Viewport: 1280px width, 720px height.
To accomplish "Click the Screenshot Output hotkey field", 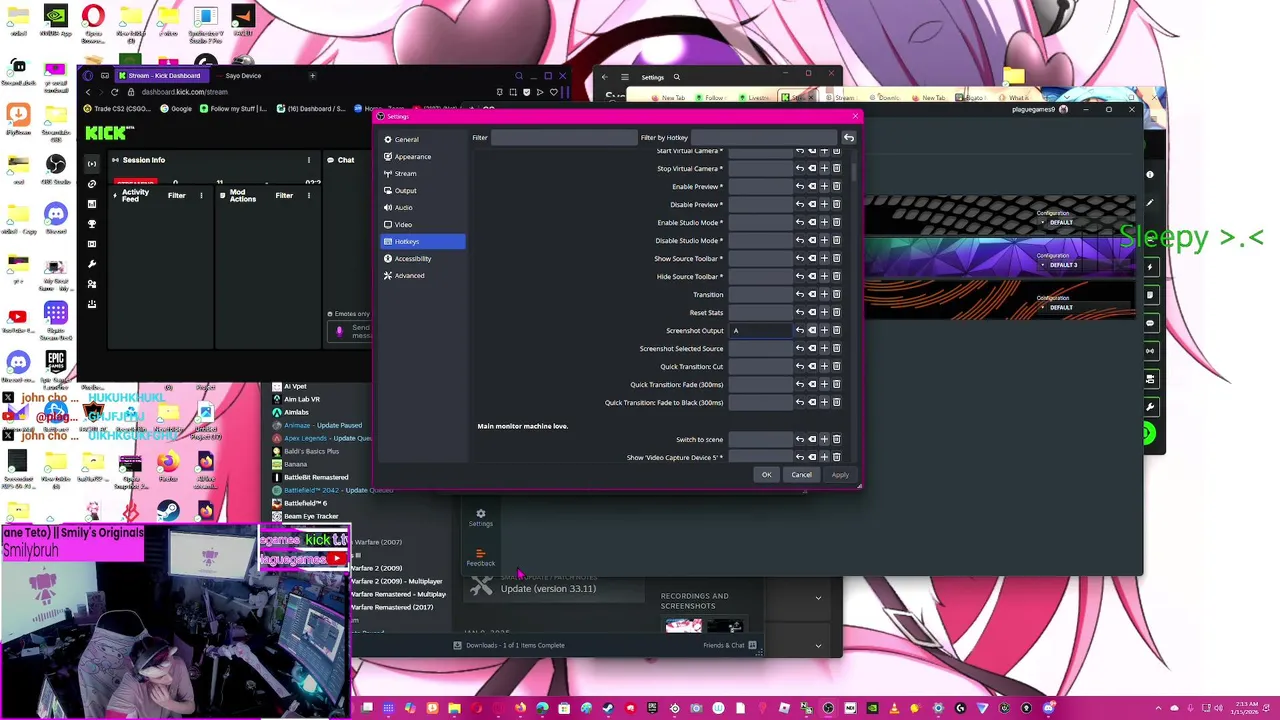I will tap(760, 330).
